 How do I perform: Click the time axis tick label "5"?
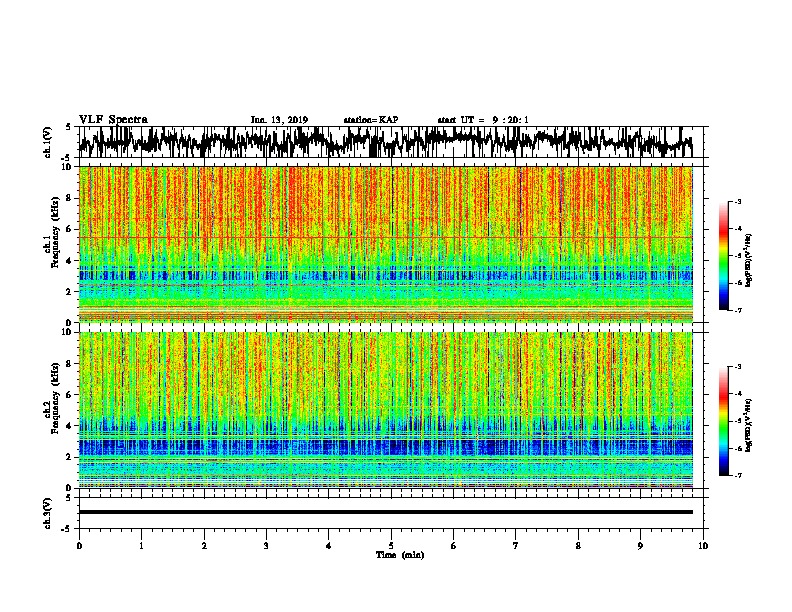click(391, 546)
